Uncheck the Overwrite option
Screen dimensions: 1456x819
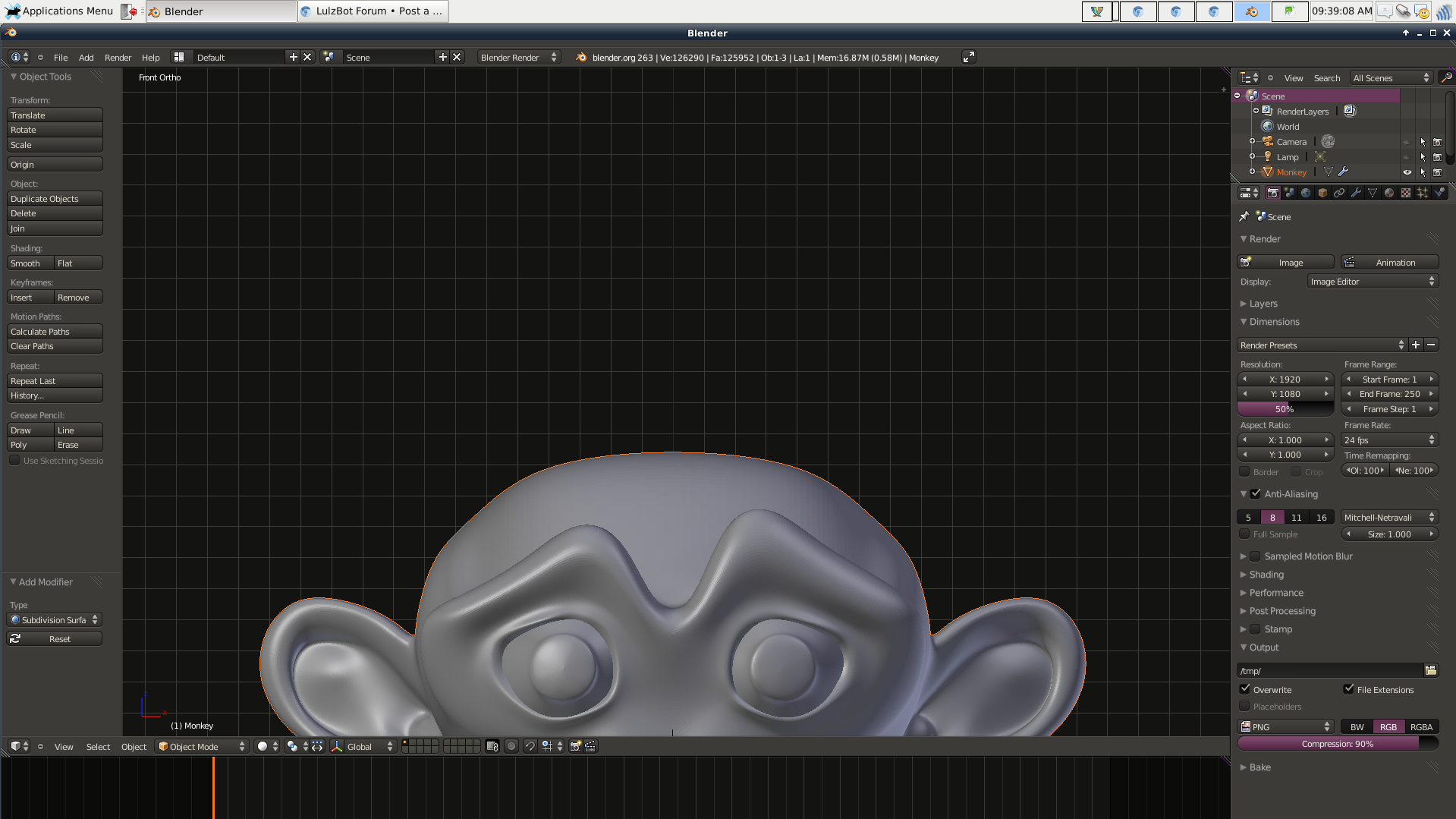click(x=1244, y=689)
